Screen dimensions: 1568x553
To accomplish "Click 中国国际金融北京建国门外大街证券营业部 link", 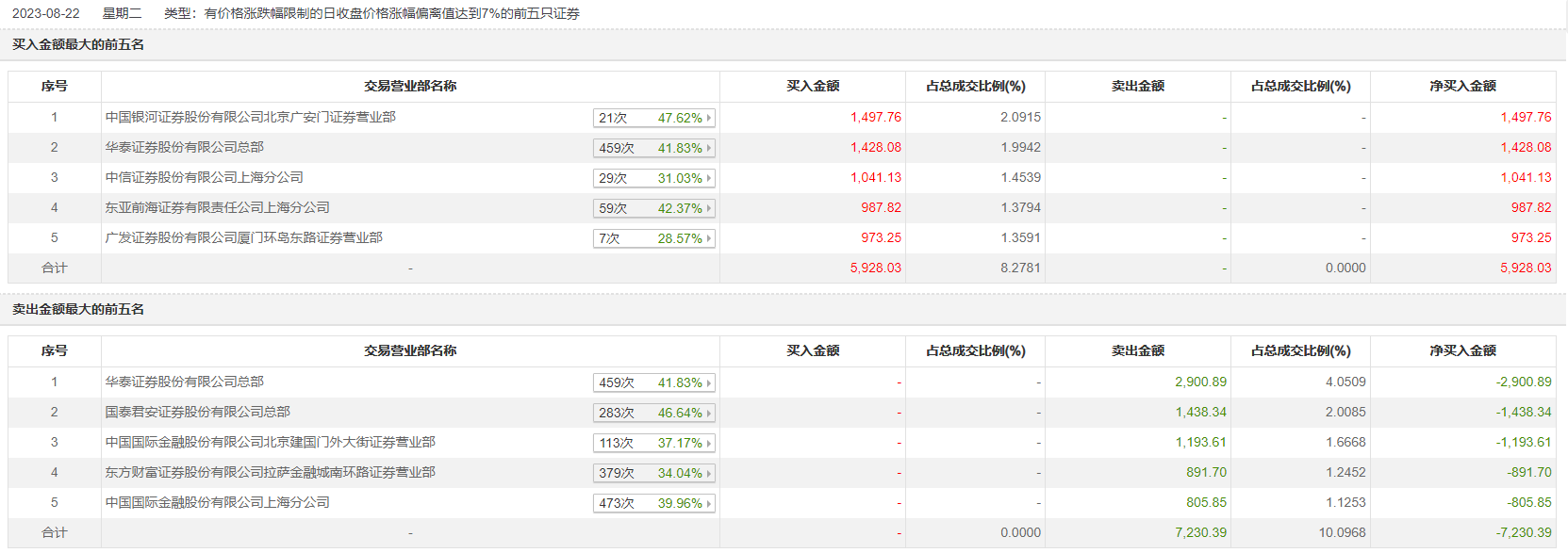I will tap(270, 443).
